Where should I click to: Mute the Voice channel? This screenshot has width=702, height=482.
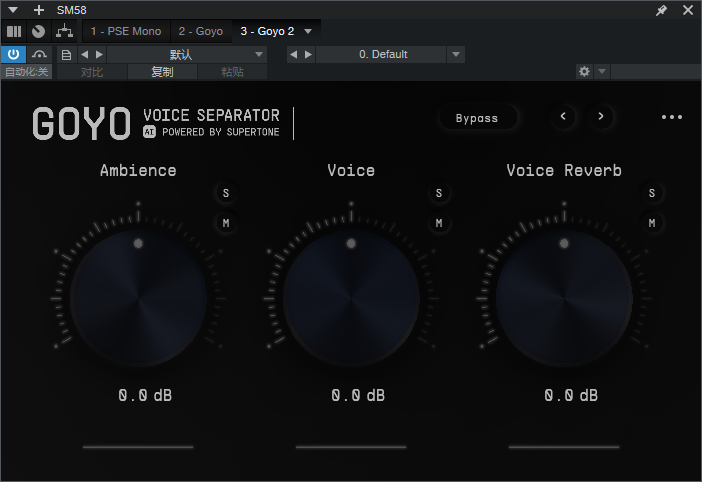(438, 222)
